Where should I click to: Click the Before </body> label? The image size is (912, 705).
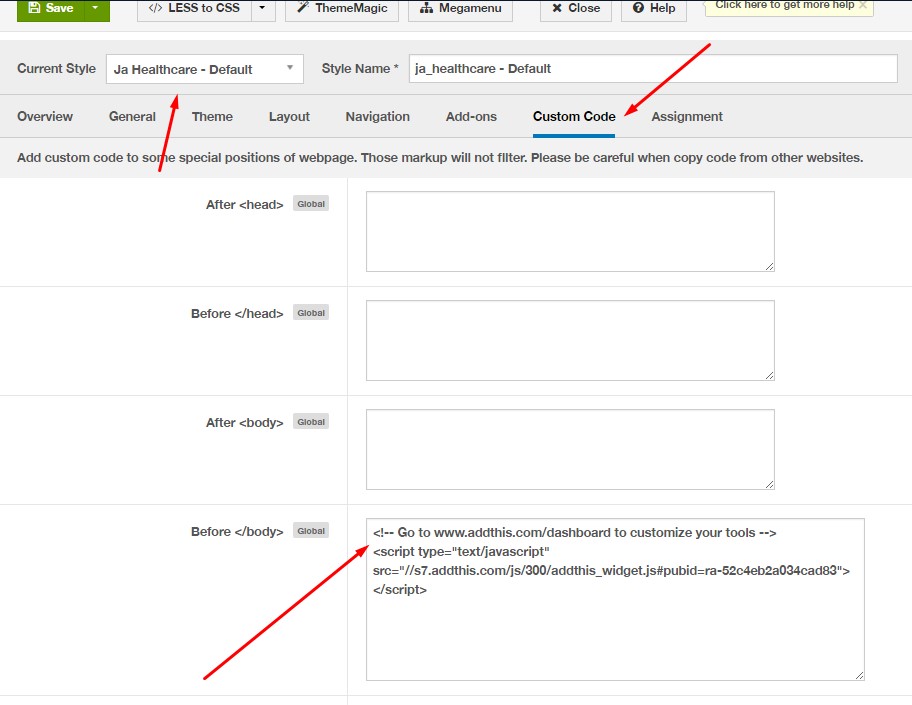coord(237,532)
